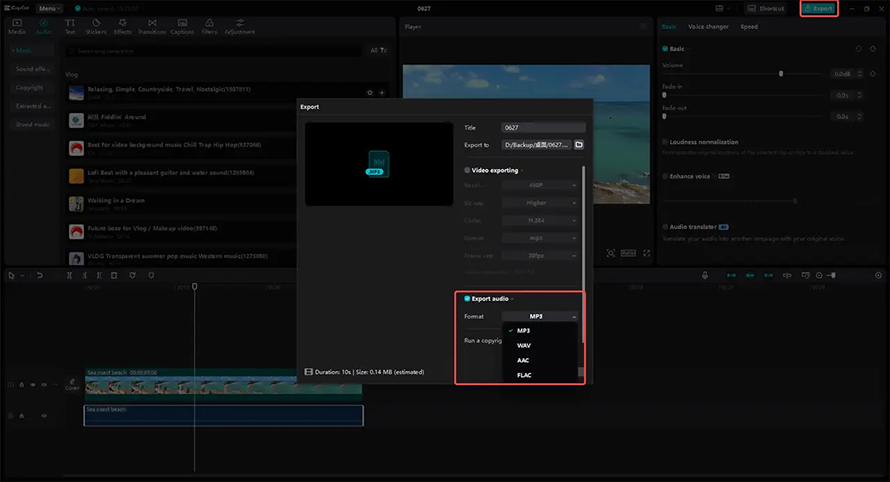Expand the Codec H.264 dropdown
Viewport: 890px width, 482px height.
(x=540, y=220)
